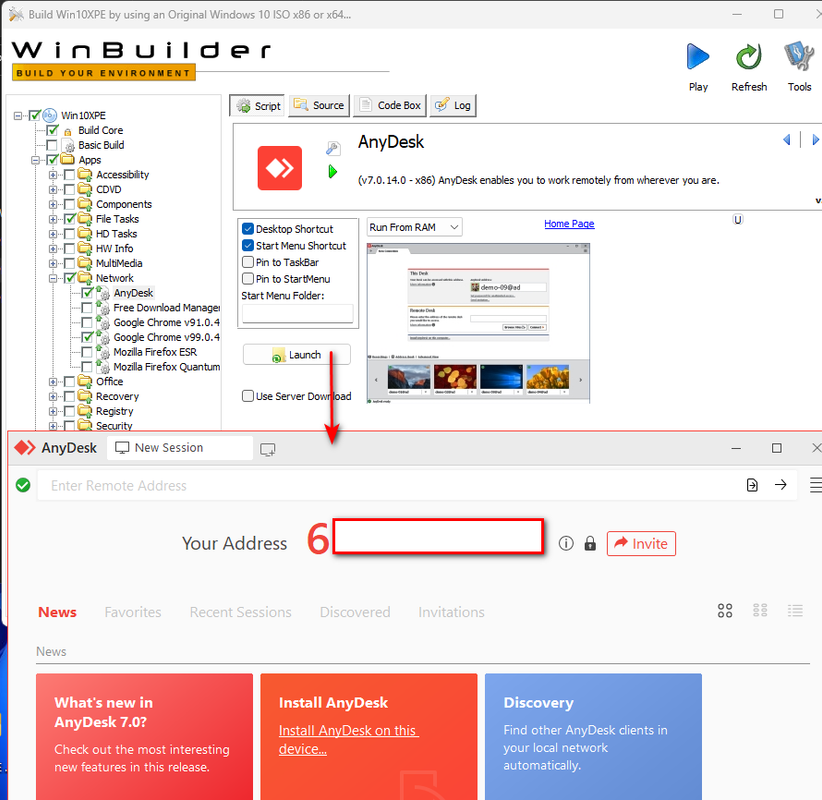
Task: Open the Tools icon in WinBuilder
Action: pyautogui.click(x=799, y=57)
